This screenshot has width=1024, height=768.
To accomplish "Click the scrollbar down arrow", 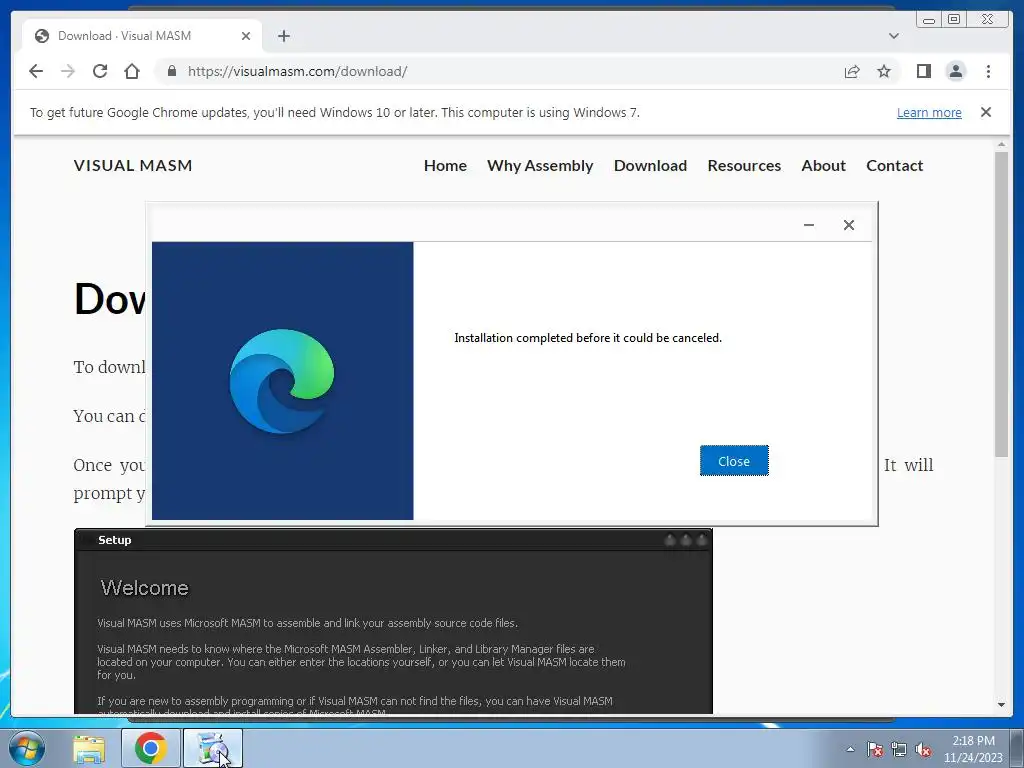I will [x=1001, y=705].
